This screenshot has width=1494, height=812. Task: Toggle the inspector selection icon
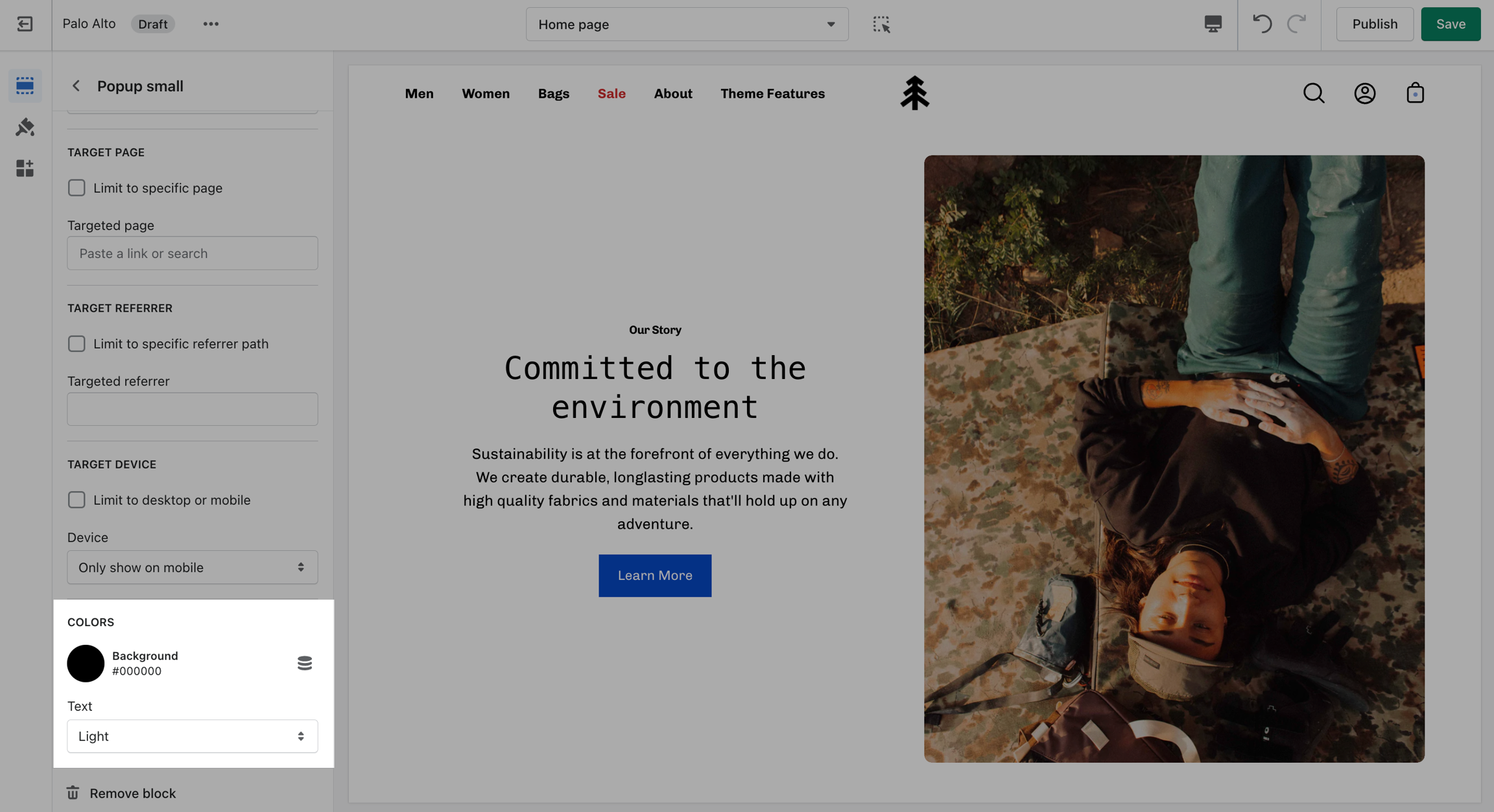[x=881, y=24]
